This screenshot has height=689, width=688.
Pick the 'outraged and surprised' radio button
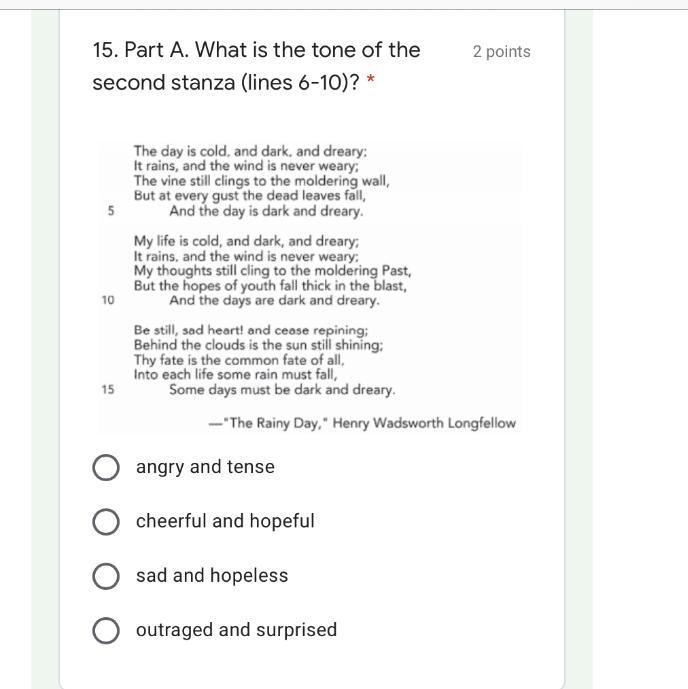(106, 630)
